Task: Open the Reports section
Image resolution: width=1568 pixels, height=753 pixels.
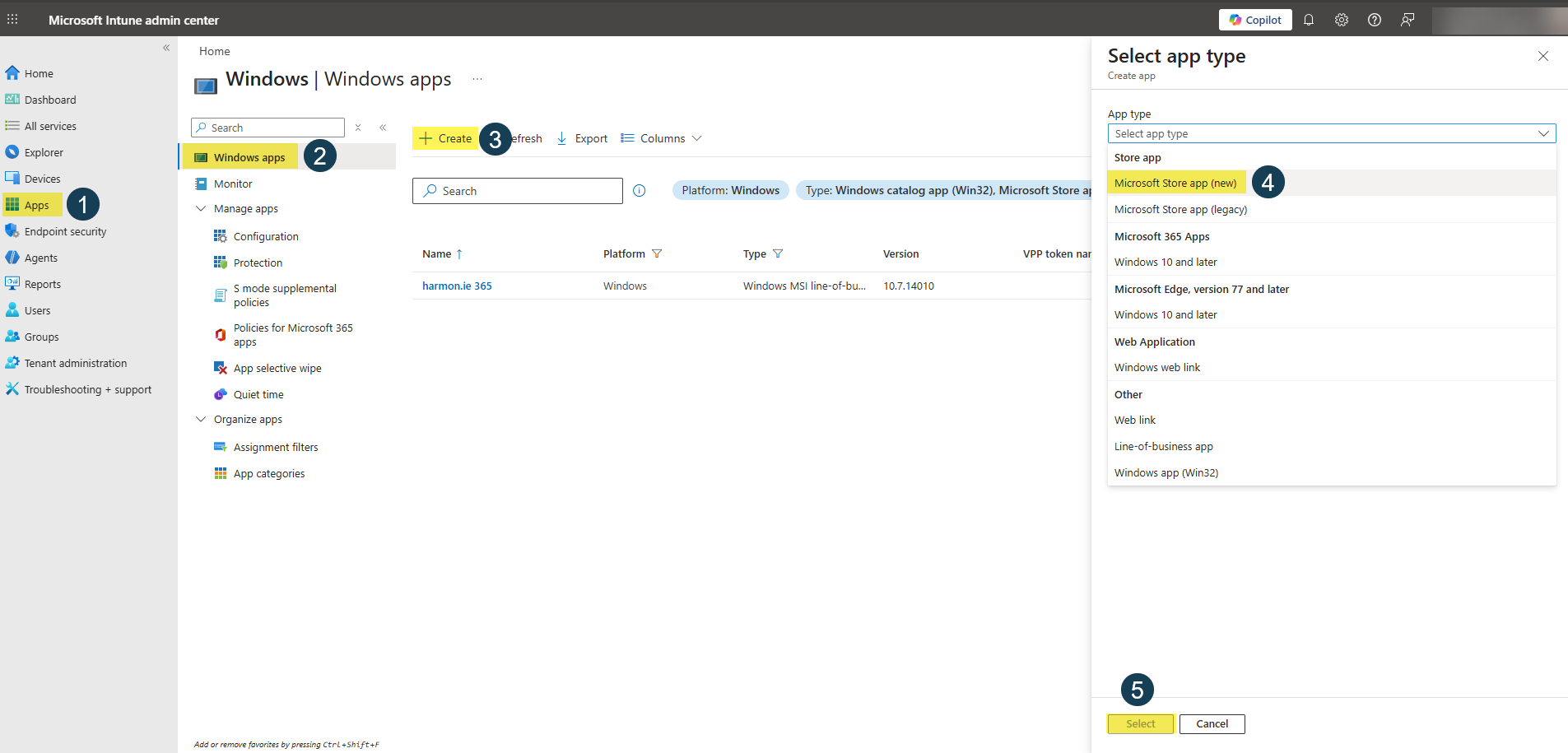Action: point(41,283)
